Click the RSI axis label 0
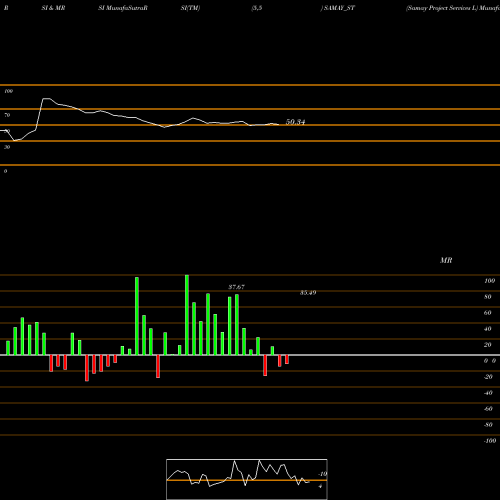This screenshot has height=500, width=500. [5, 171]
